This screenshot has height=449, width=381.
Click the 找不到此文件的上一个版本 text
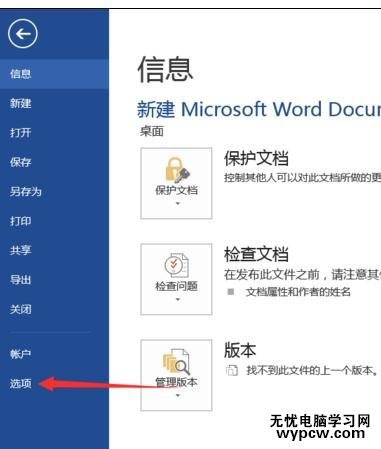point(312,370)
